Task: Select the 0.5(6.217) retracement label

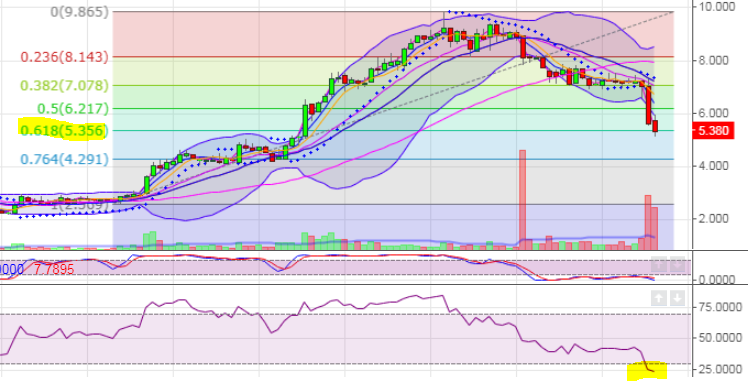Action: pos(73,109)
